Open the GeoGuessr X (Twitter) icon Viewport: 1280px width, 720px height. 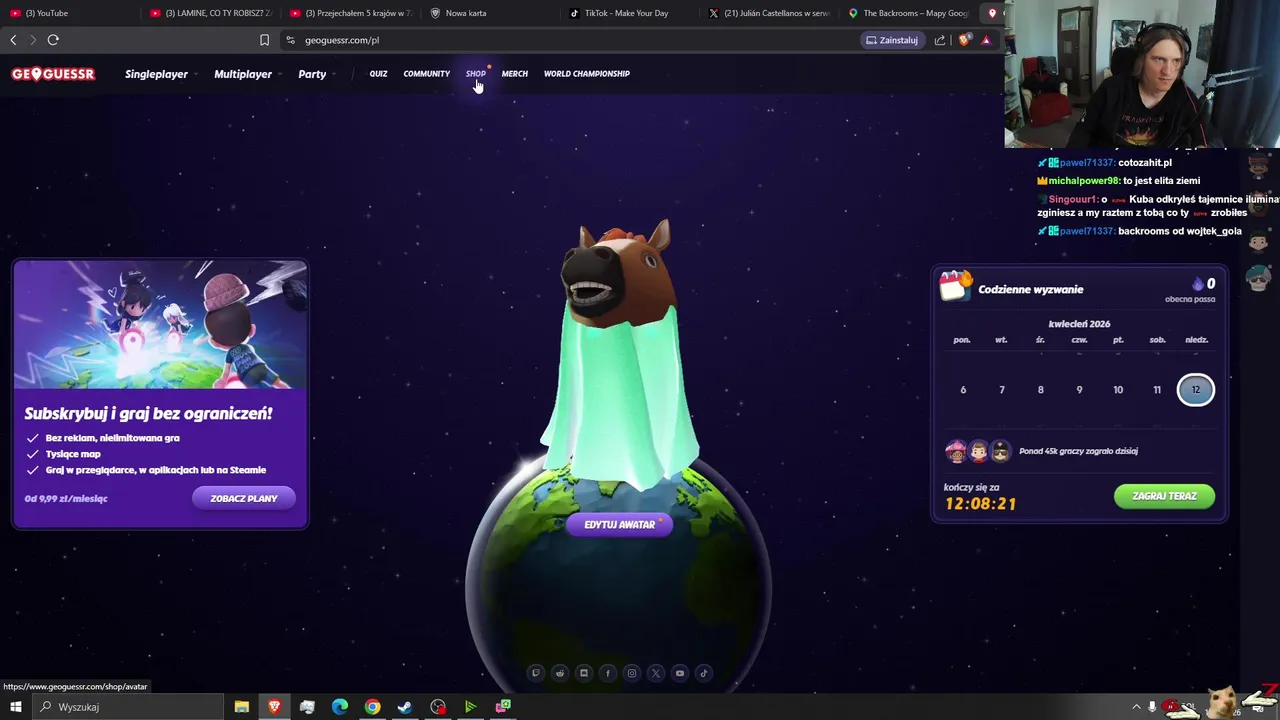(x=656, y=673)
